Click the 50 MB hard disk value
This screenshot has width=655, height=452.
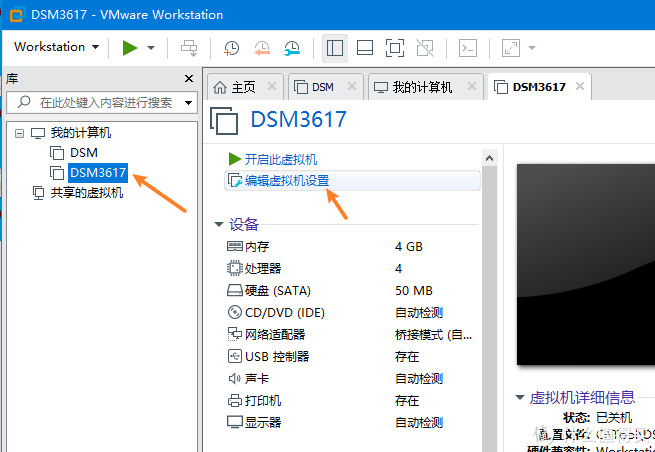414,291
